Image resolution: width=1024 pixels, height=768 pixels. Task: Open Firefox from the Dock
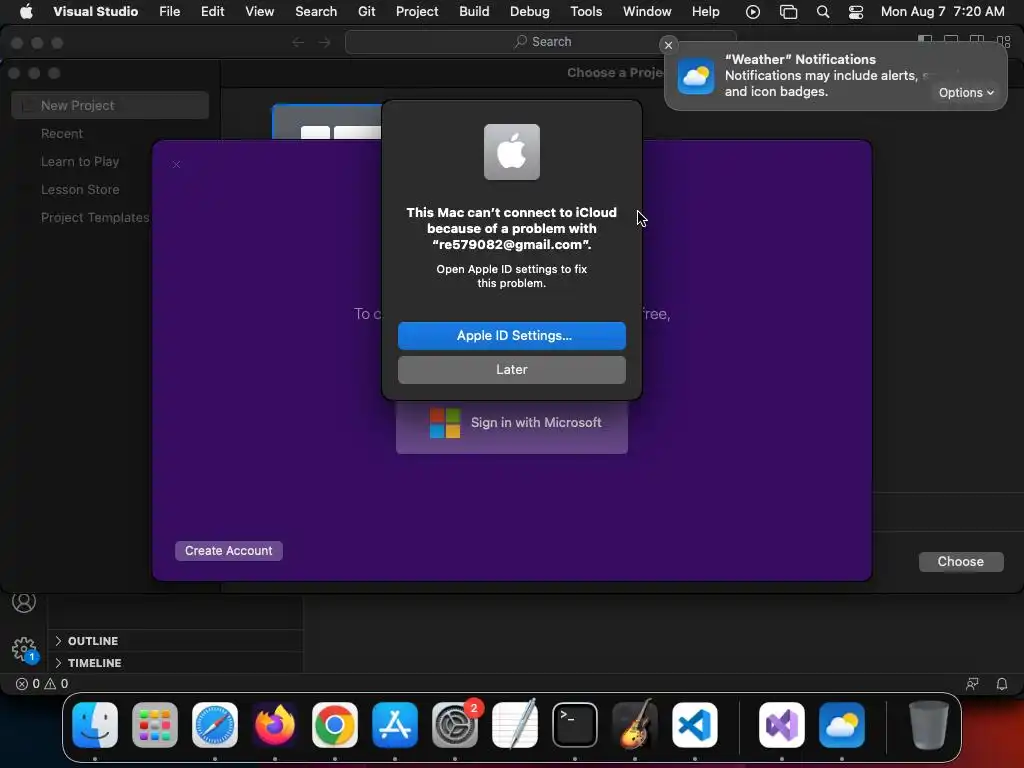coord(275,725)
